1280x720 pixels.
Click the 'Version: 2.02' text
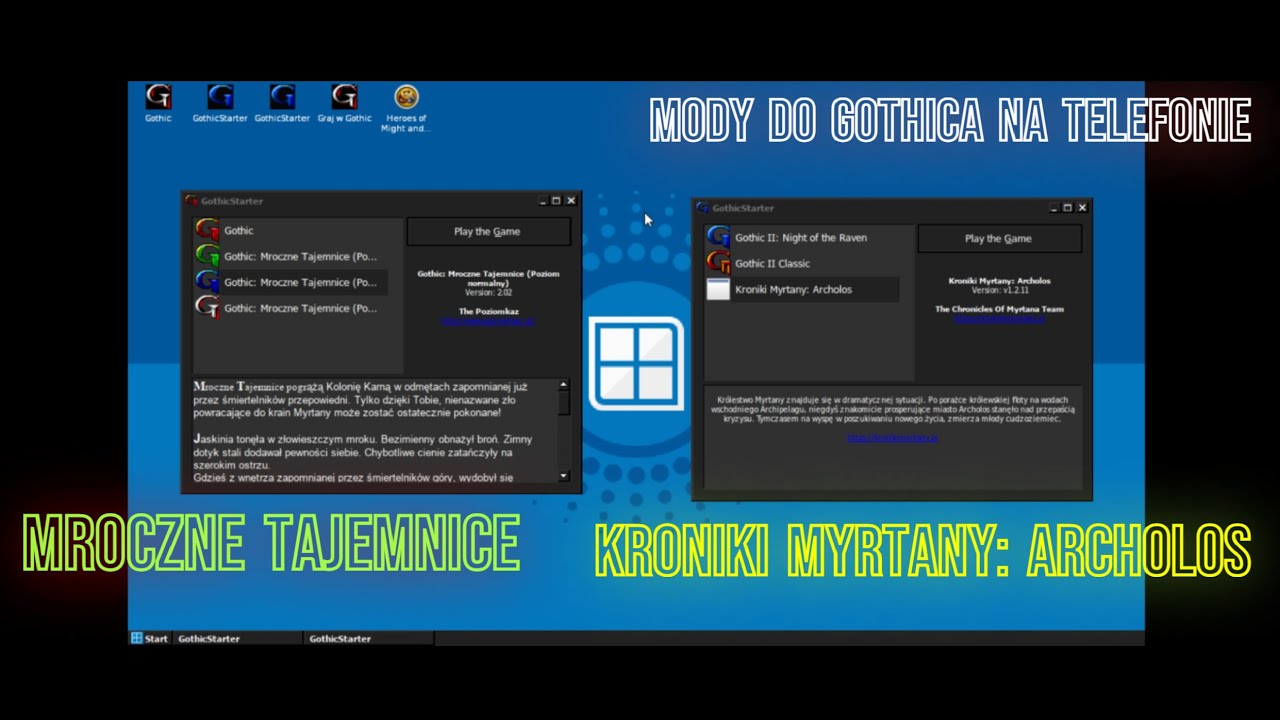click(488, 293)
